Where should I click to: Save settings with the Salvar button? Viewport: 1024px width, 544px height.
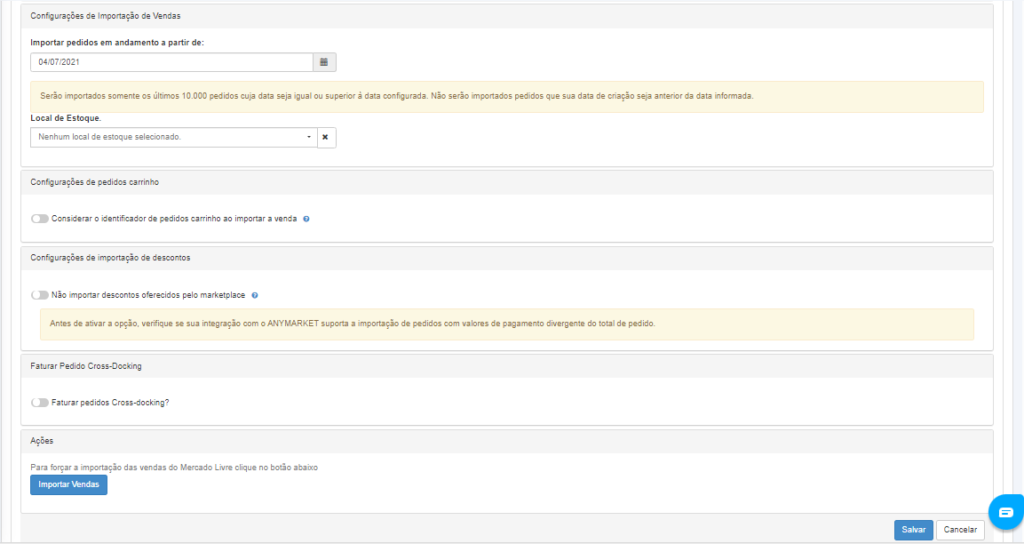tap(913, 530)
